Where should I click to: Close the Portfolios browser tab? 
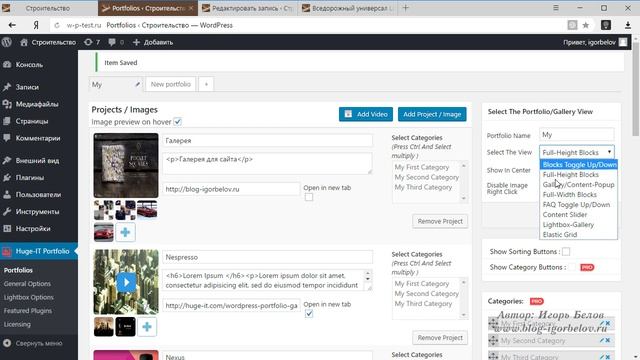pyautogui.click(x=191, y=8)
